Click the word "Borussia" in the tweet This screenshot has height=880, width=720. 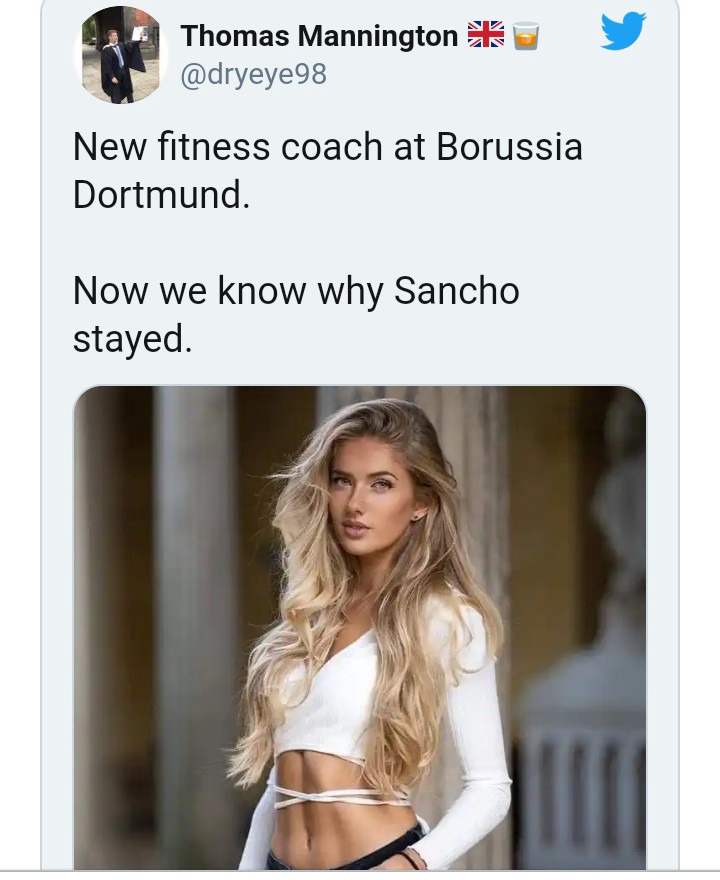[x=509, y=148]
